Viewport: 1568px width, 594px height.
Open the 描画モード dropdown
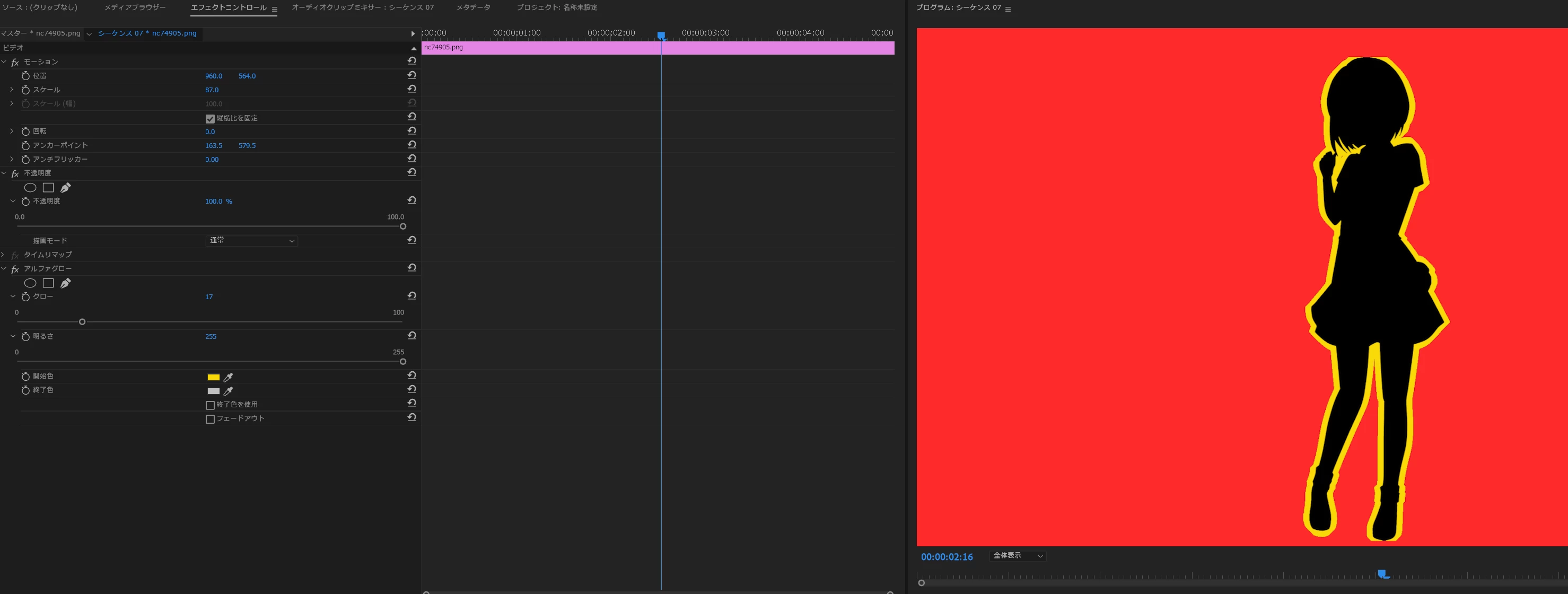click(x=252, y=241)
